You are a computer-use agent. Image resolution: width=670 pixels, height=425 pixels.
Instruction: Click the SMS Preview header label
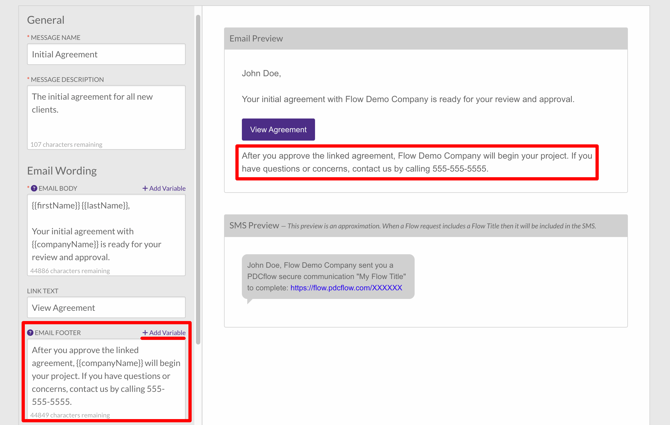pyautogui.click(x=254, y=226)
